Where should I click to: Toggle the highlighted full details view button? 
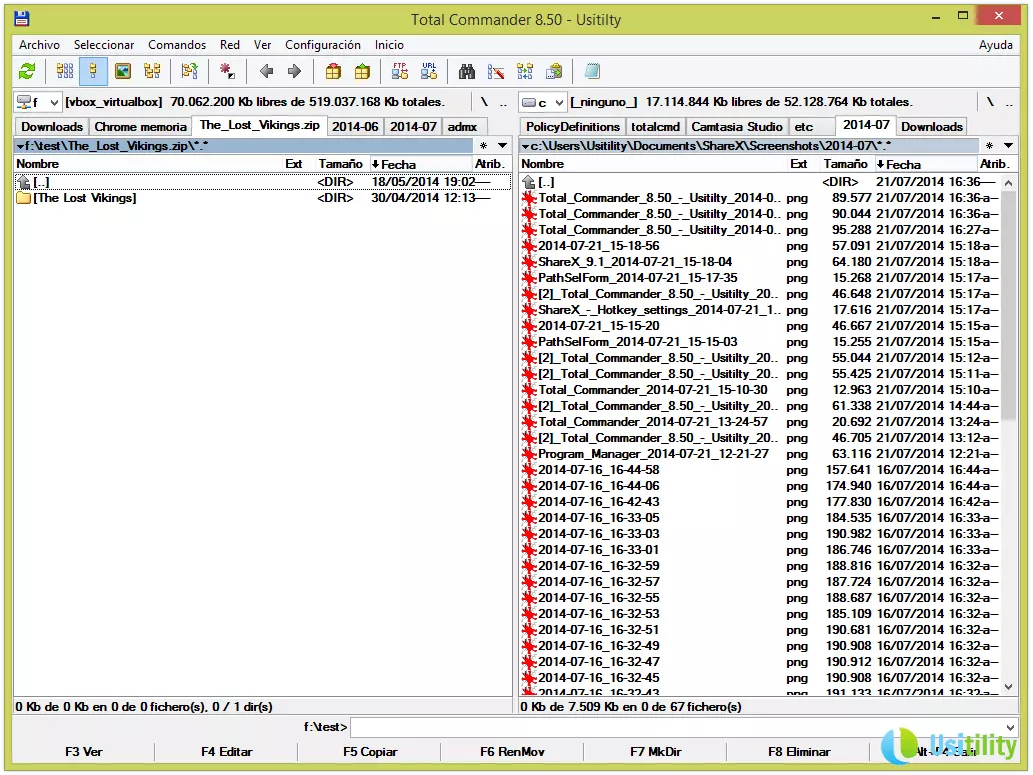94,71
